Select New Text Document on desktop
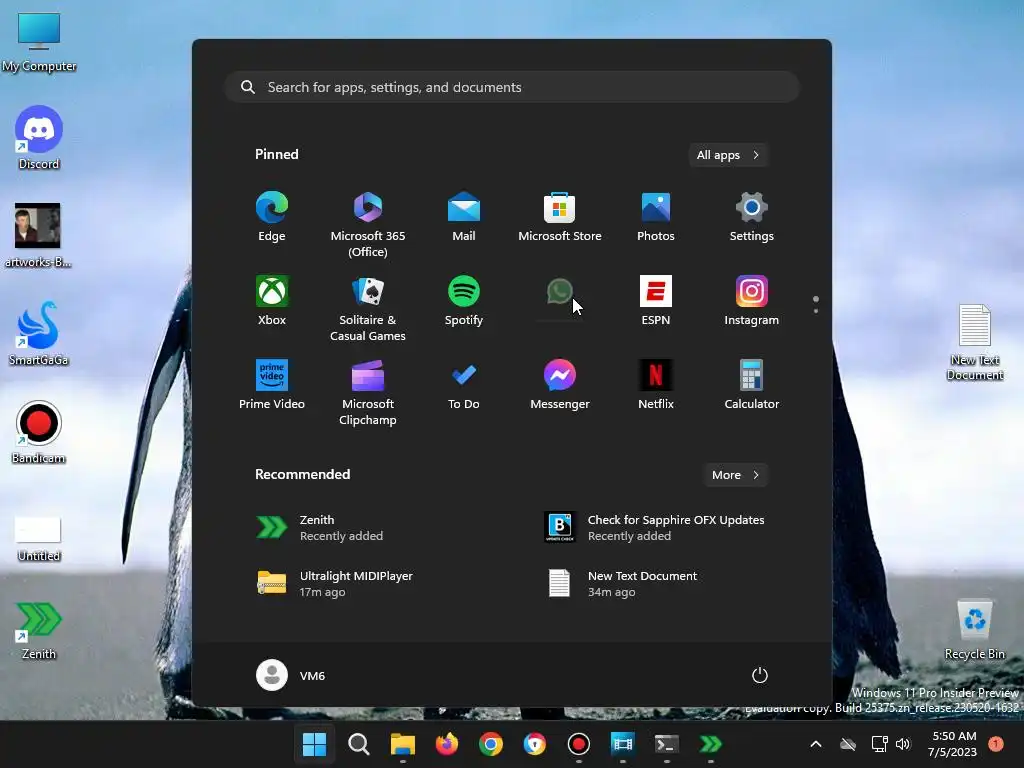1024x768 pixels. (975, 342)
